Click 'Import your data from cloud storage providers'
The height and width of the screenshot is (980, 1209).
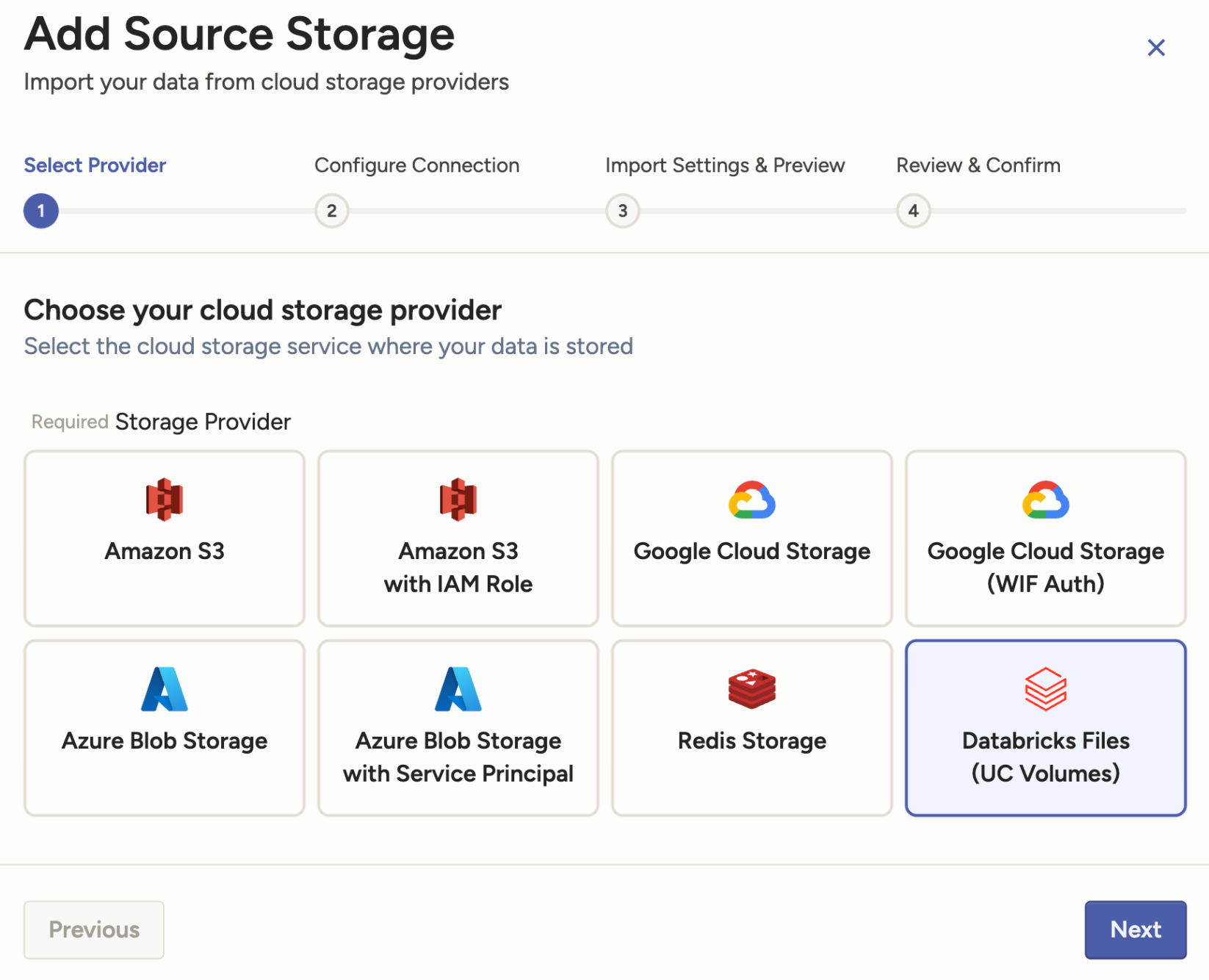coord(267,82)
